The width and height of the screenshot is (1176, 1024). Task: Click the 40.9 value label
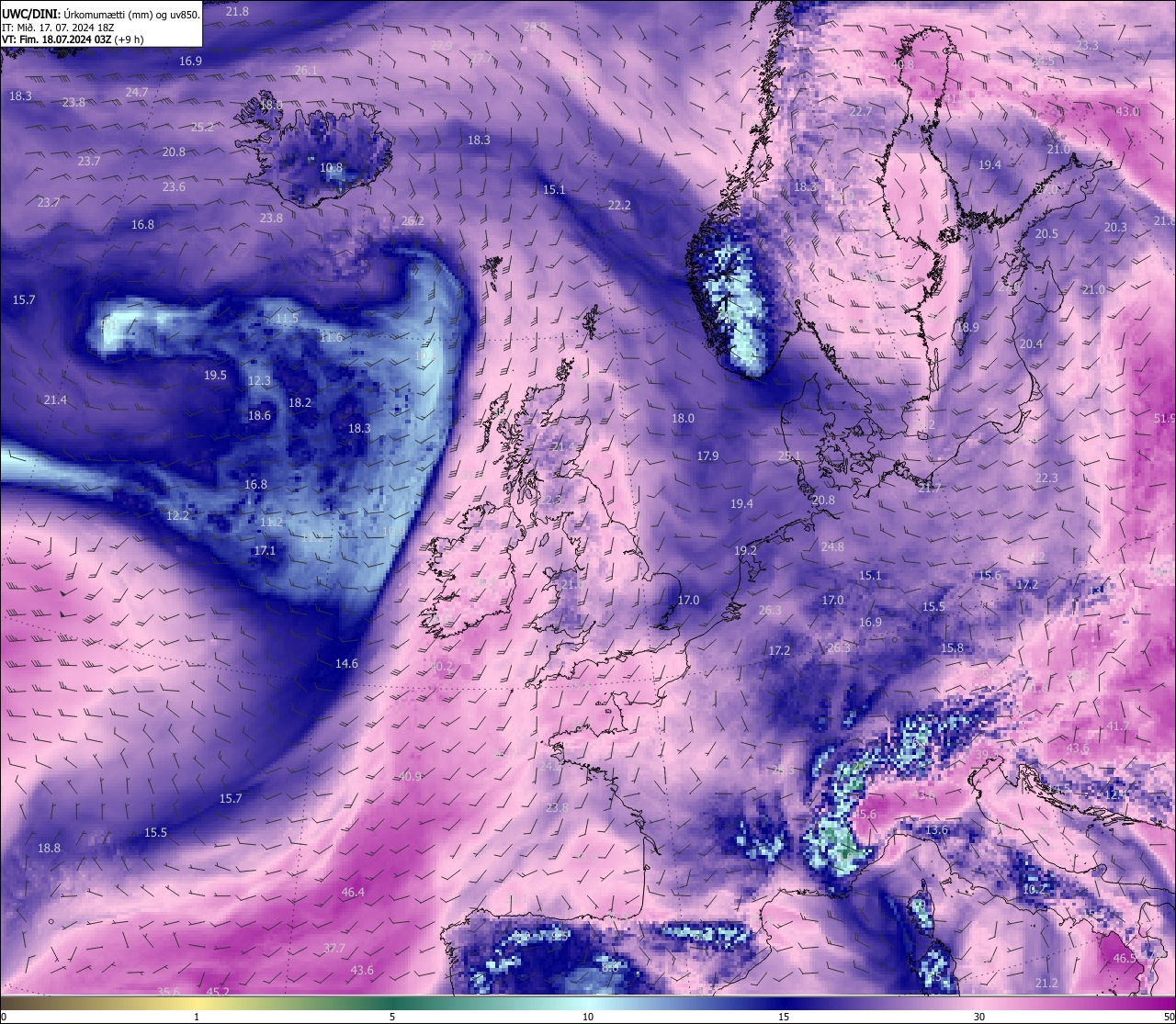(410, 776)
